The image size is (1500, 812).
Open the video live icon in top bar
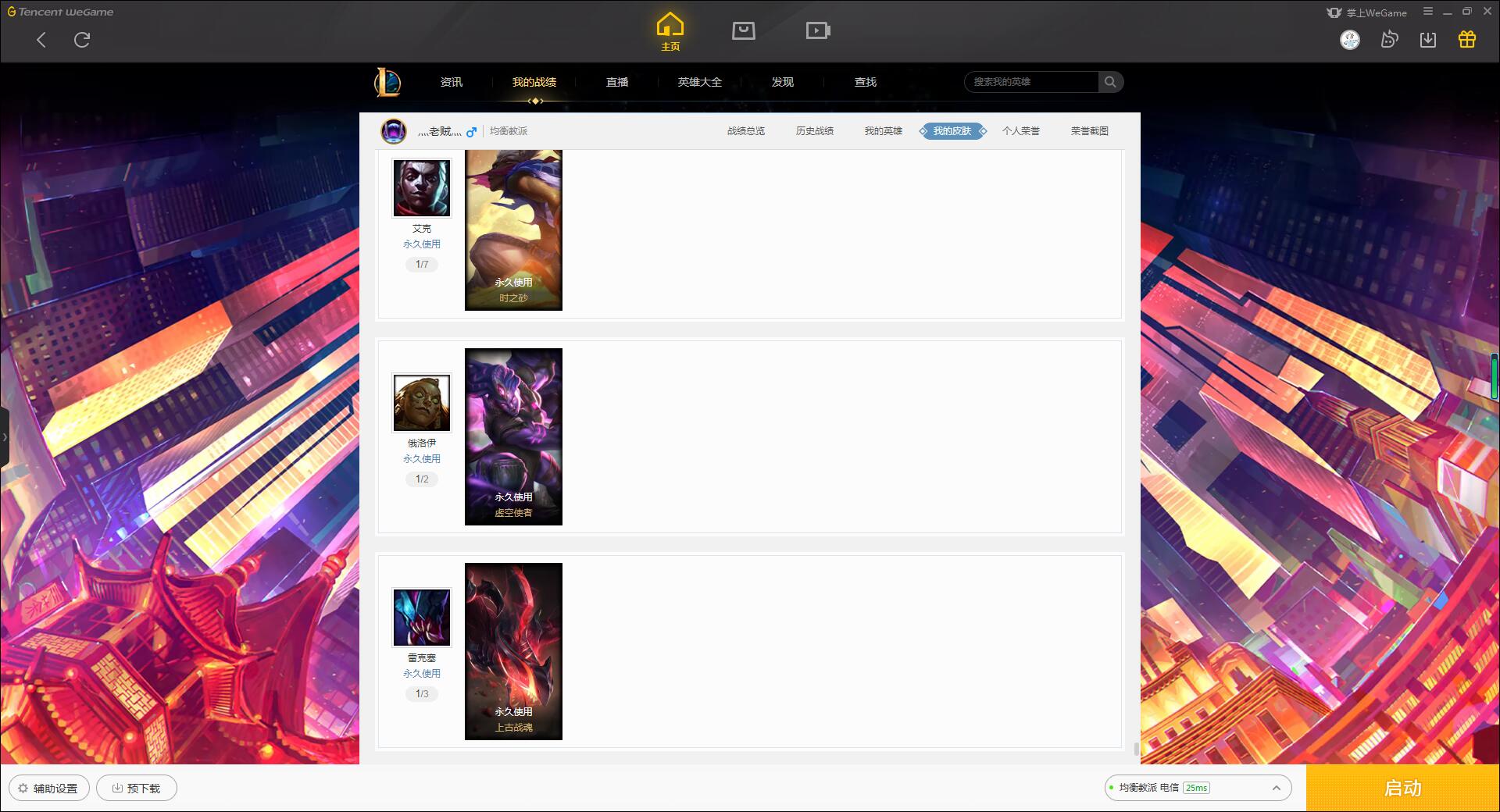pyautogui.click(x=818, y=30)
